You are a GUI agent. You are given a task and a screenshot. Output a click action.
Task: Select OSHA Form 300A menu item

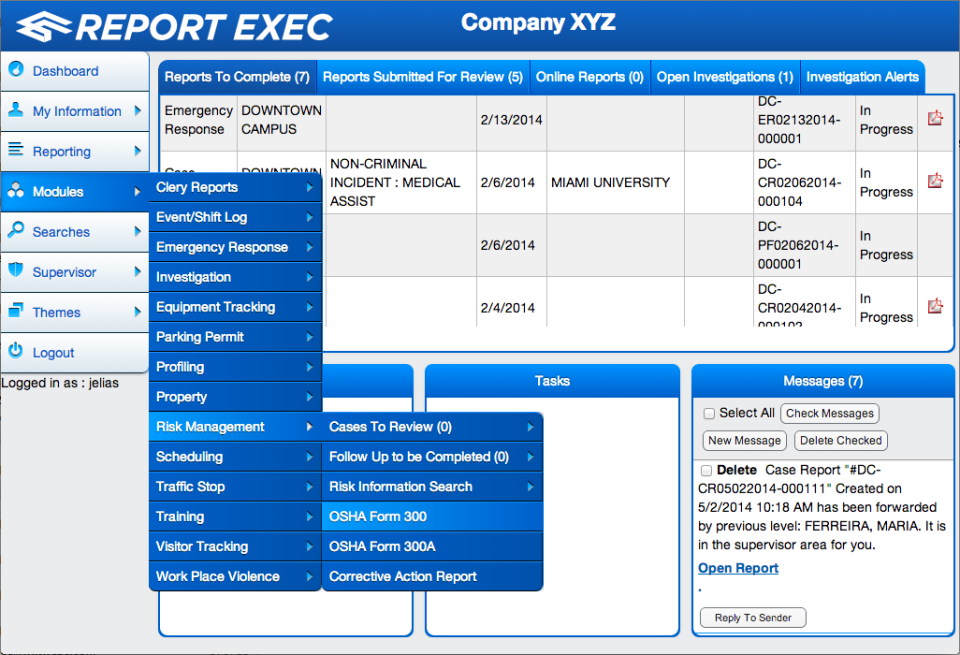point(432,547)
